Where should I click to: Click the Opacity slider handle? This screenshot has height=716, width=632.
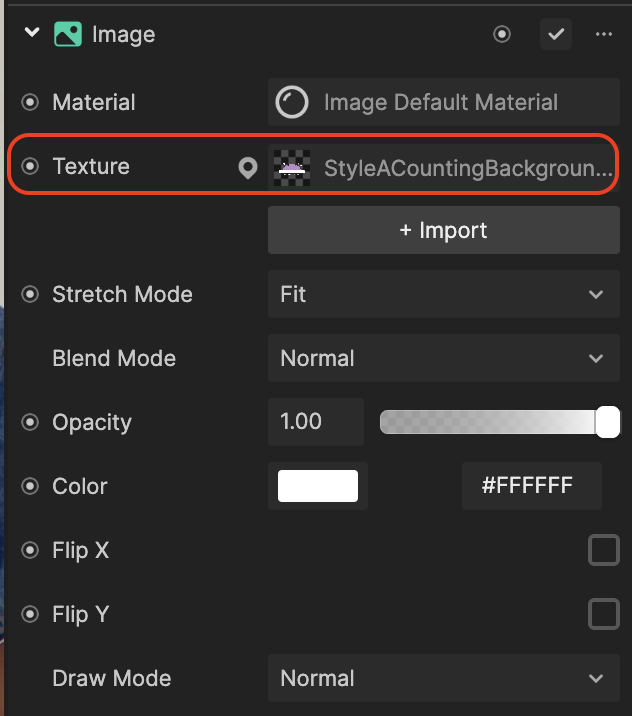[x=608, y=422]
